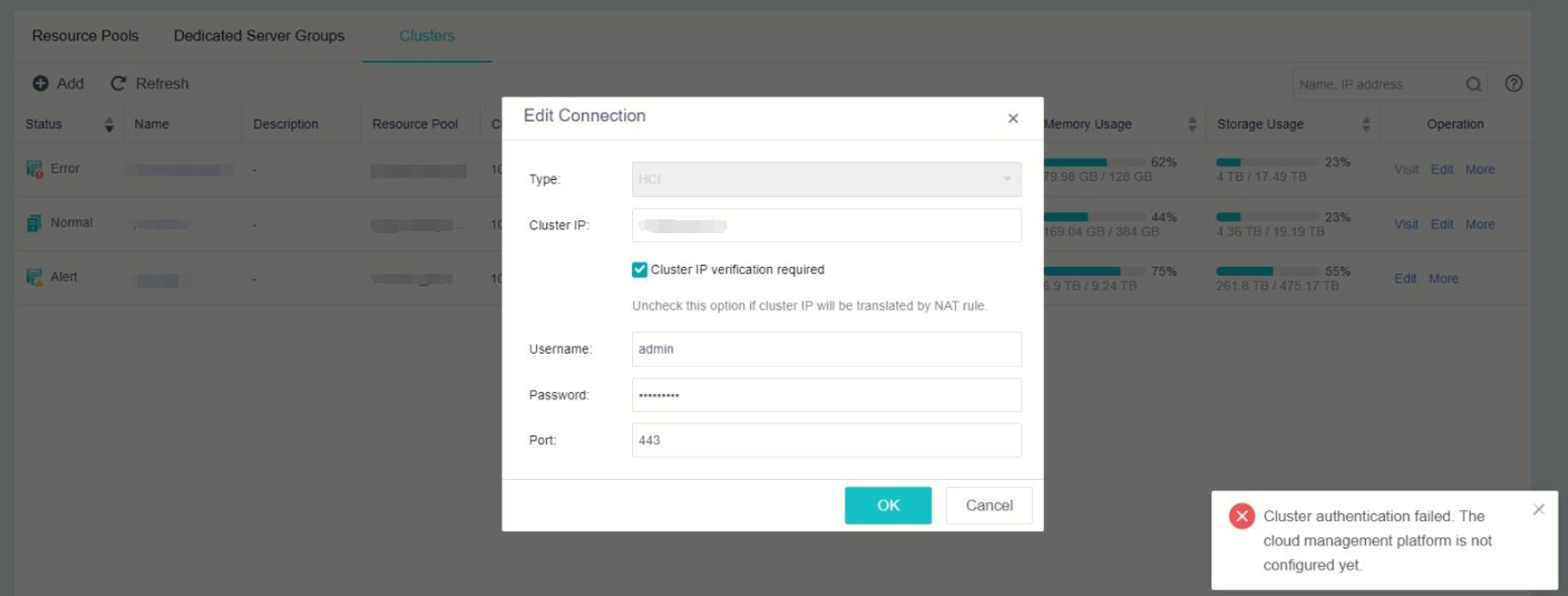
Task: Click the Add plus icon
Action: 40,83
